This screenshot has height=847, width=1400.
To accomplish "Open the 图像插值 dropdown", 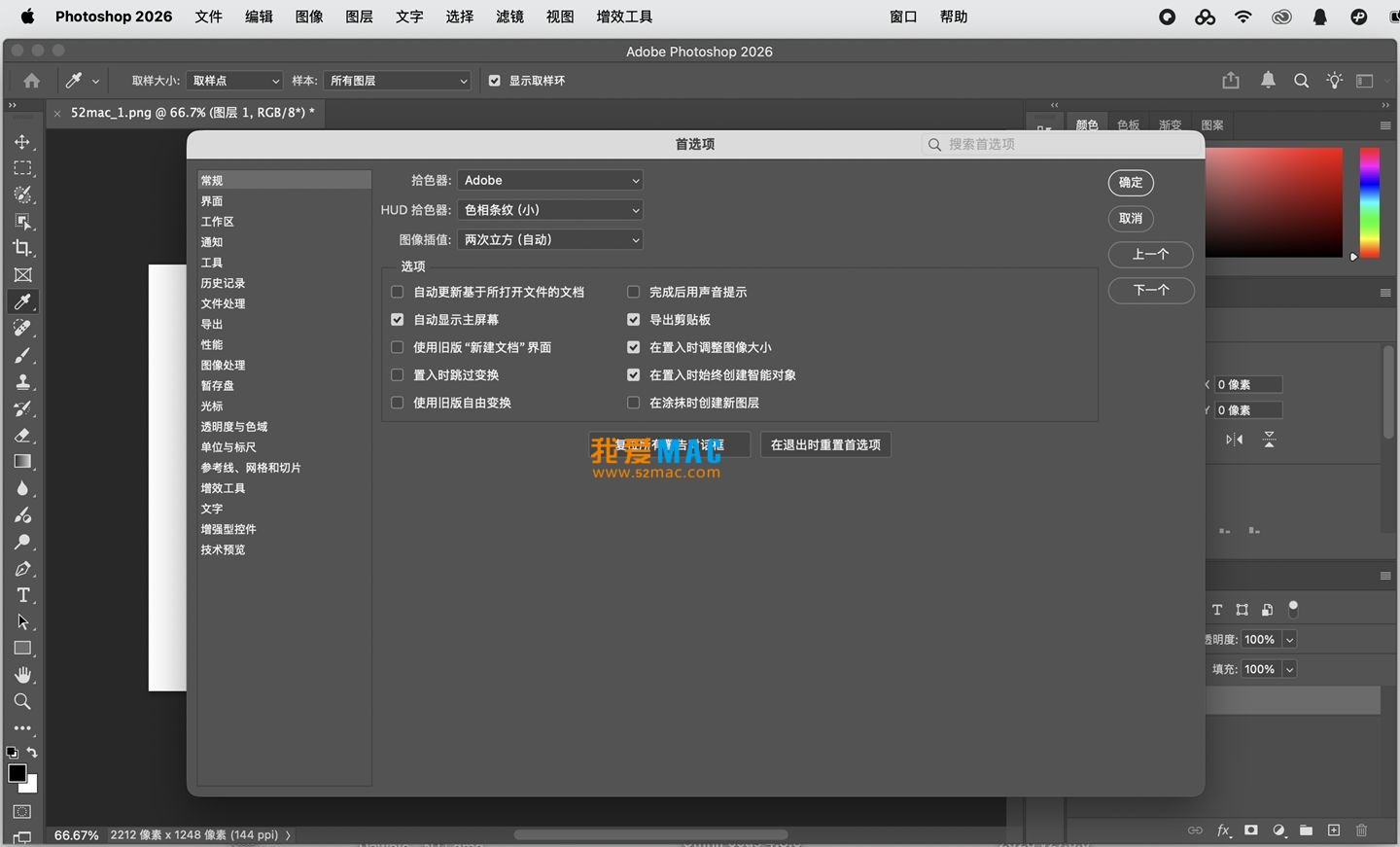I will point(550,239).
